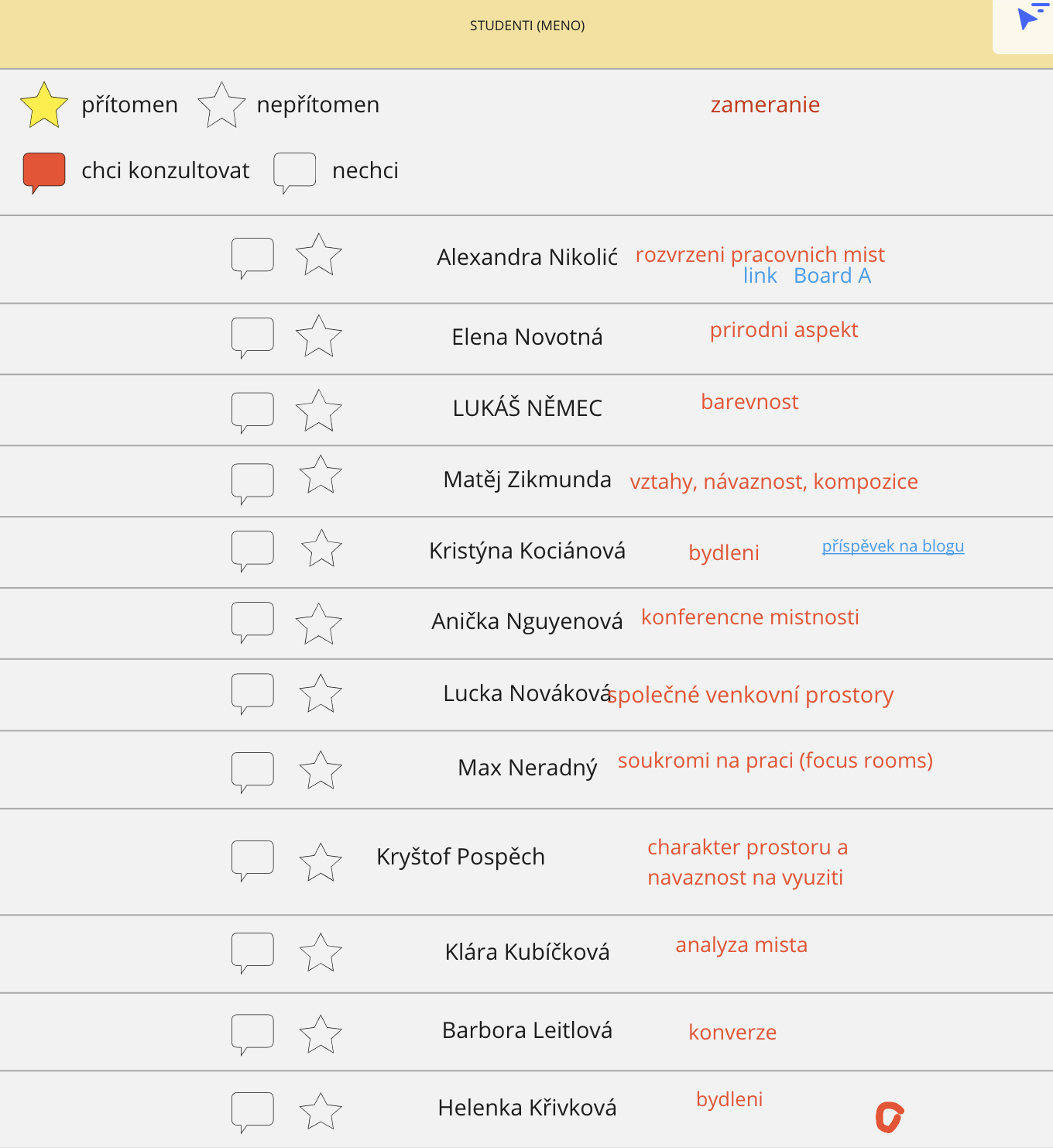1053x1148 pixels.
Task: Open the příspěvek na blogu link
Action: click(x=893, y=546)
